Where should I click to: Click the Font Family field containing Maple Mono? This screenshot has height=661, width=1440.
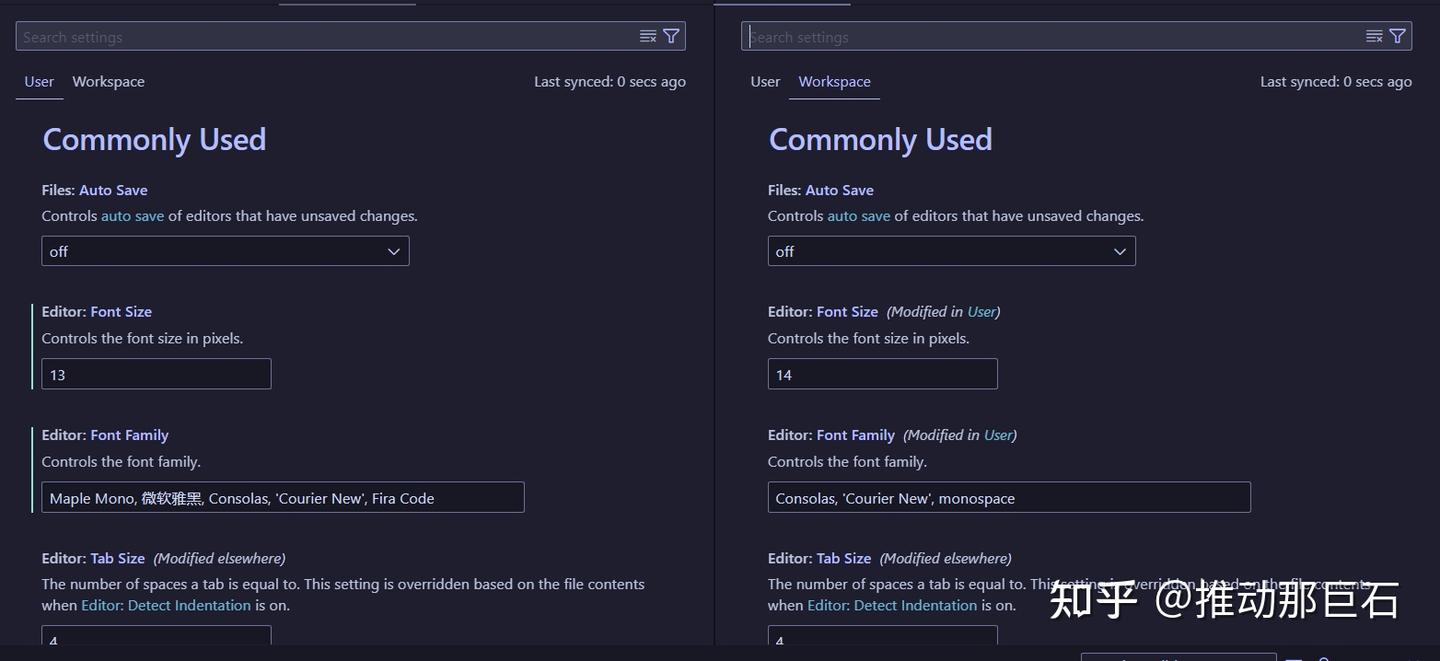282,498
